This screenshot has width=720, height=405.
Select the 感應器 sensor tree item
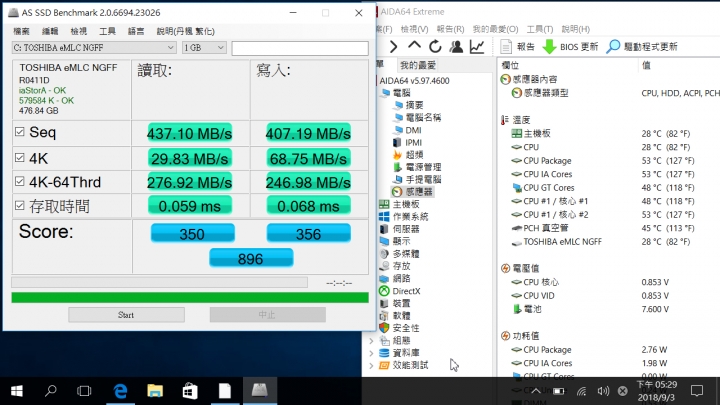(412, 191)
